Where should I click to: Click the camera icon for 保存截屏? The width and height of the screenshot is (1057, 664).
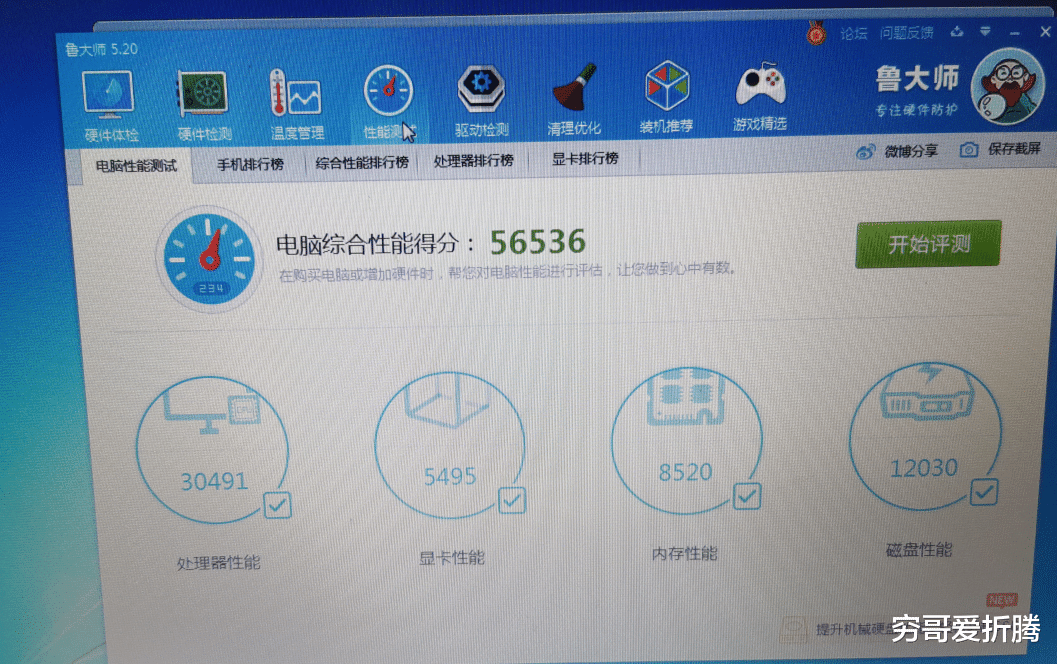[x=969, y=149]
